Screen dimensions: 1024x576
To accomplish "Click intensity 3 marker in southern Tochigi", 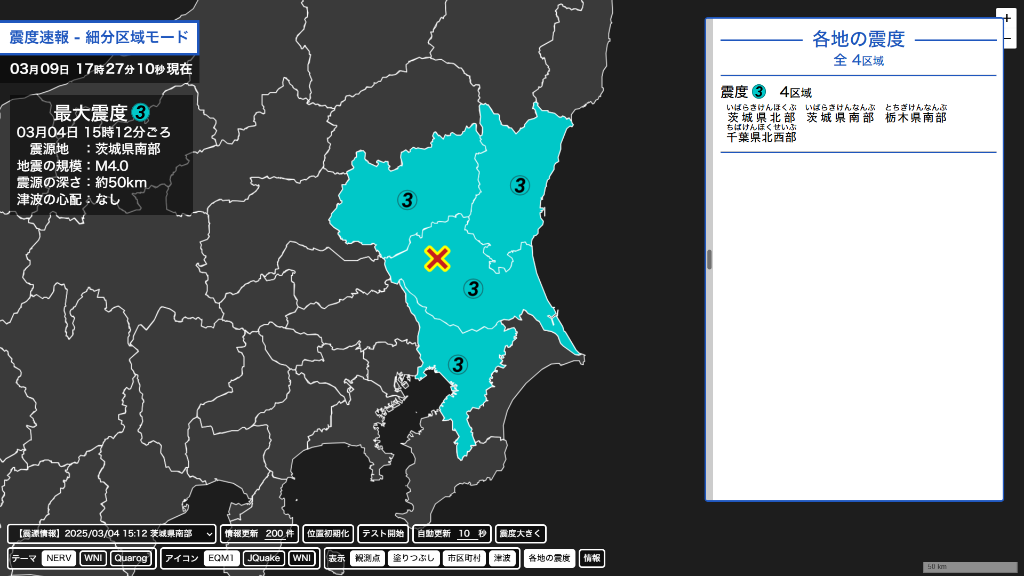I will pos(406,199).
